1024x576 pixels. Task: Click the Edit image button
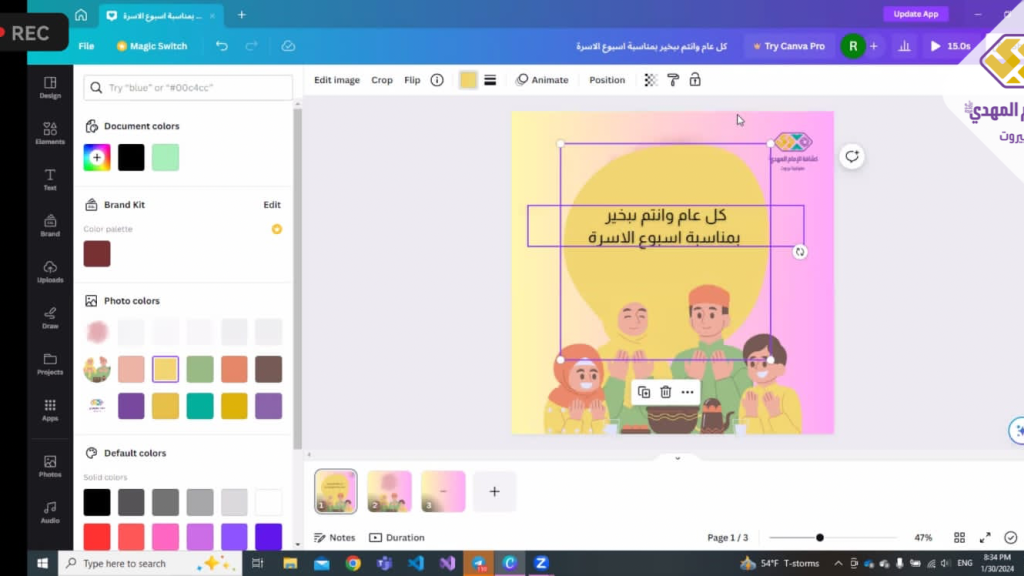pos(337,80)
